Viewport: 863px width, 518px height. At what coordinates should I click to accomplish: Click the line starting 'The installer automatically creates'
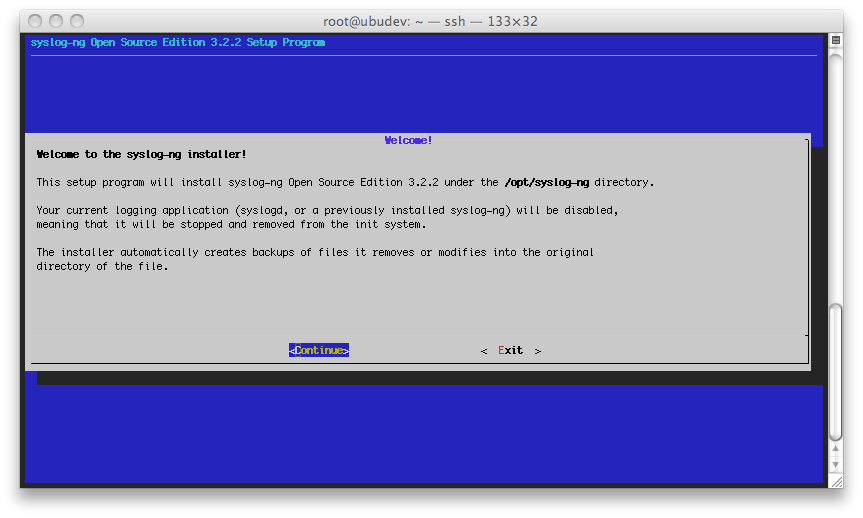coord(315,253)
